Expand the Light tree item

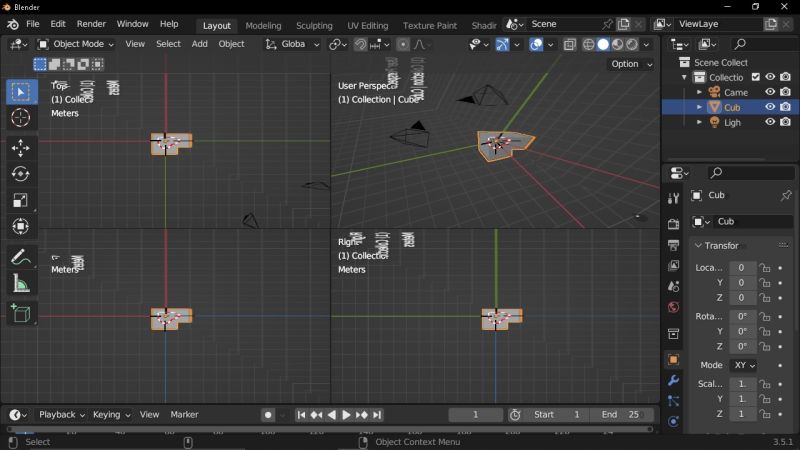pyautogui.click(x=699, y=122)
